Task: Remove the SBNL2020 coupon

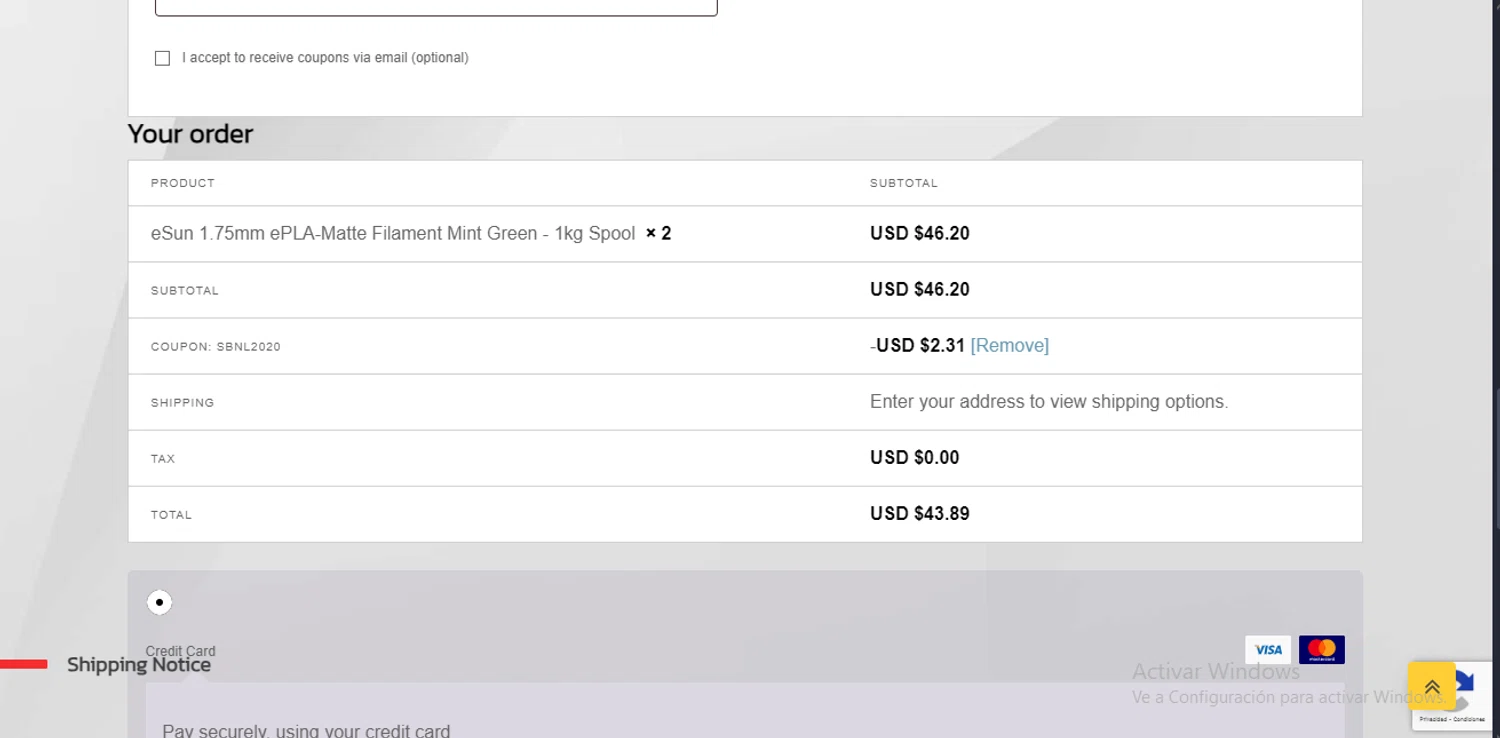Action: [1009, 345]
